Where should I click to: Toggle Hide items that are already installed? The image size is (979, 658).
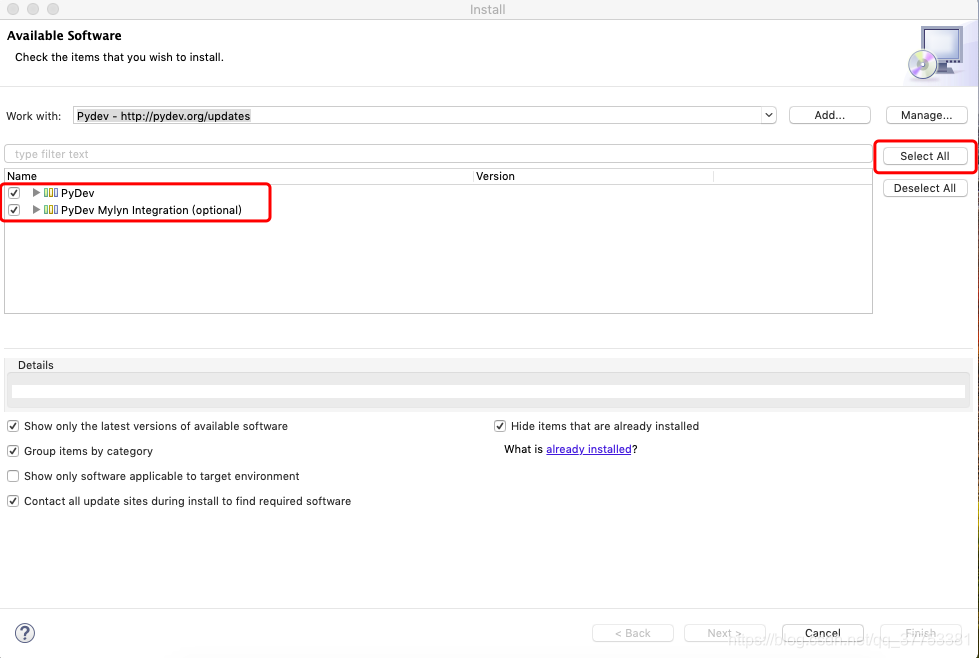tap(499, 426)
